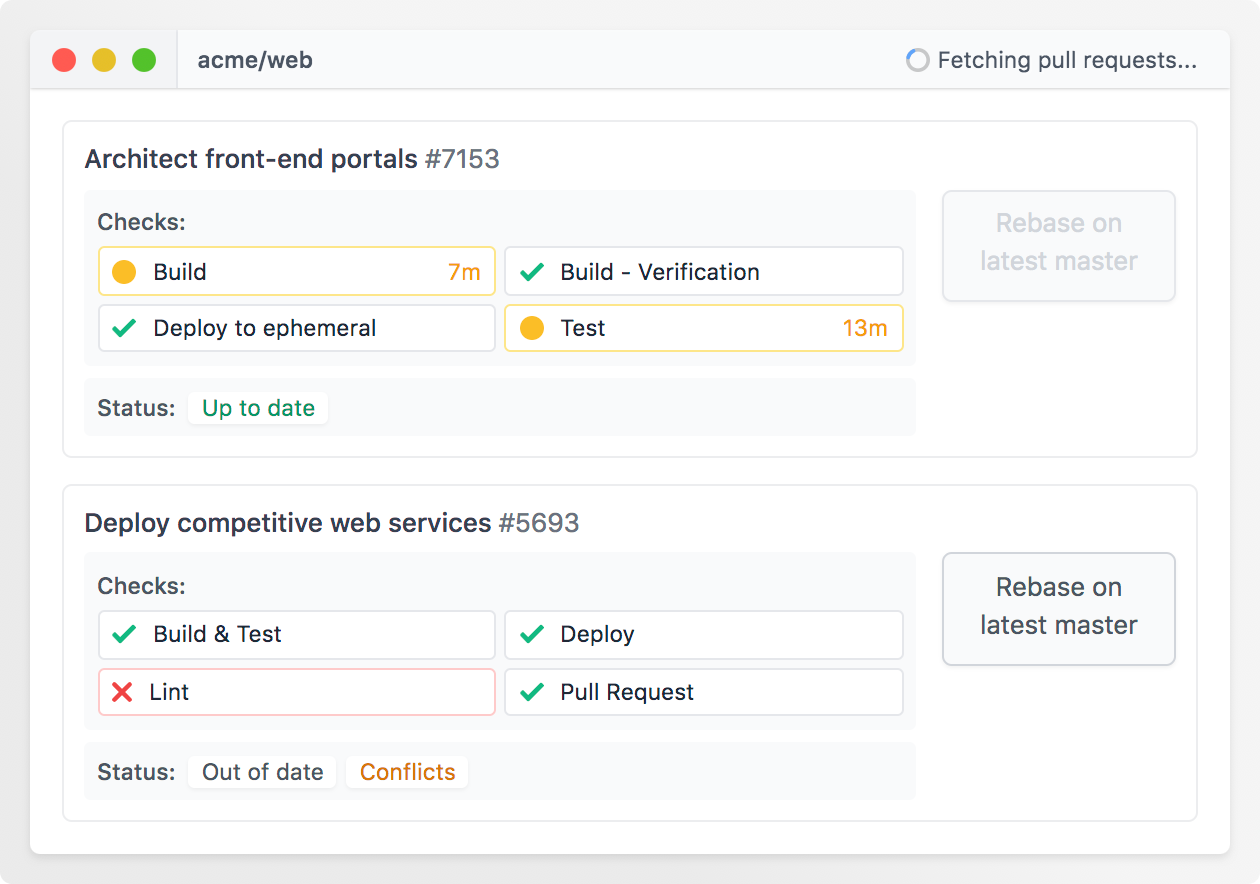
Task: Click the red X icon on Lint check
Action: [122, 692]
